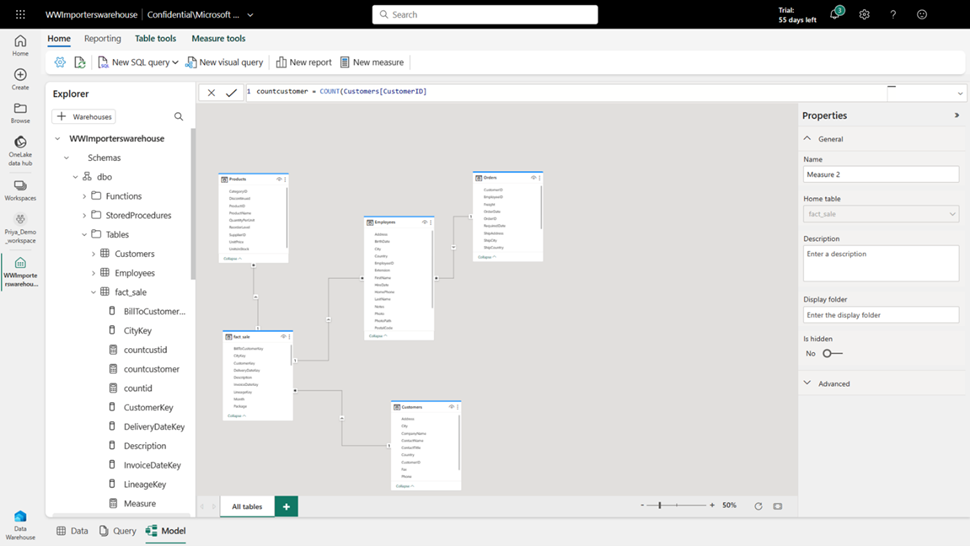Screen dimensions: 970x546
Task: Switch to the Table tools tab
Action: (155, 38)
